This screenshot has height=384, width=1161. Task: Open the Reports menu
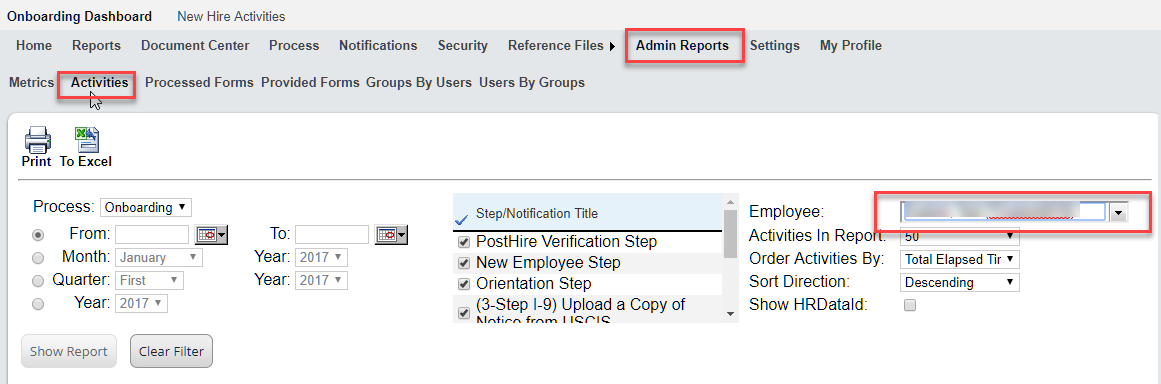(96, 46)
